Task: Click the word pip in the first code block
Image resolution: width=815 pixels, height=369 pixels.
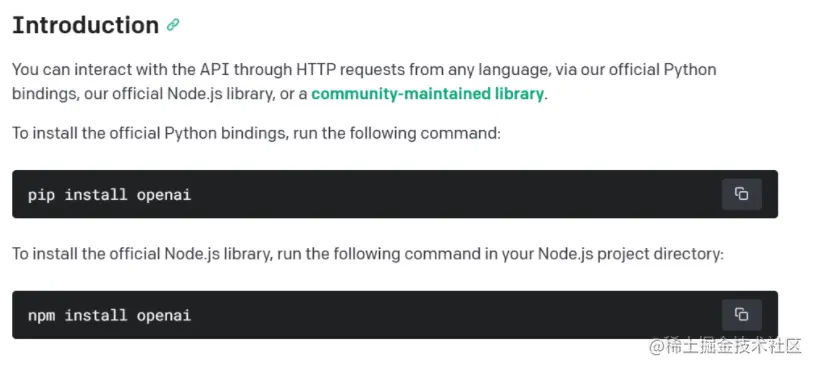Action: coord(41,195)
